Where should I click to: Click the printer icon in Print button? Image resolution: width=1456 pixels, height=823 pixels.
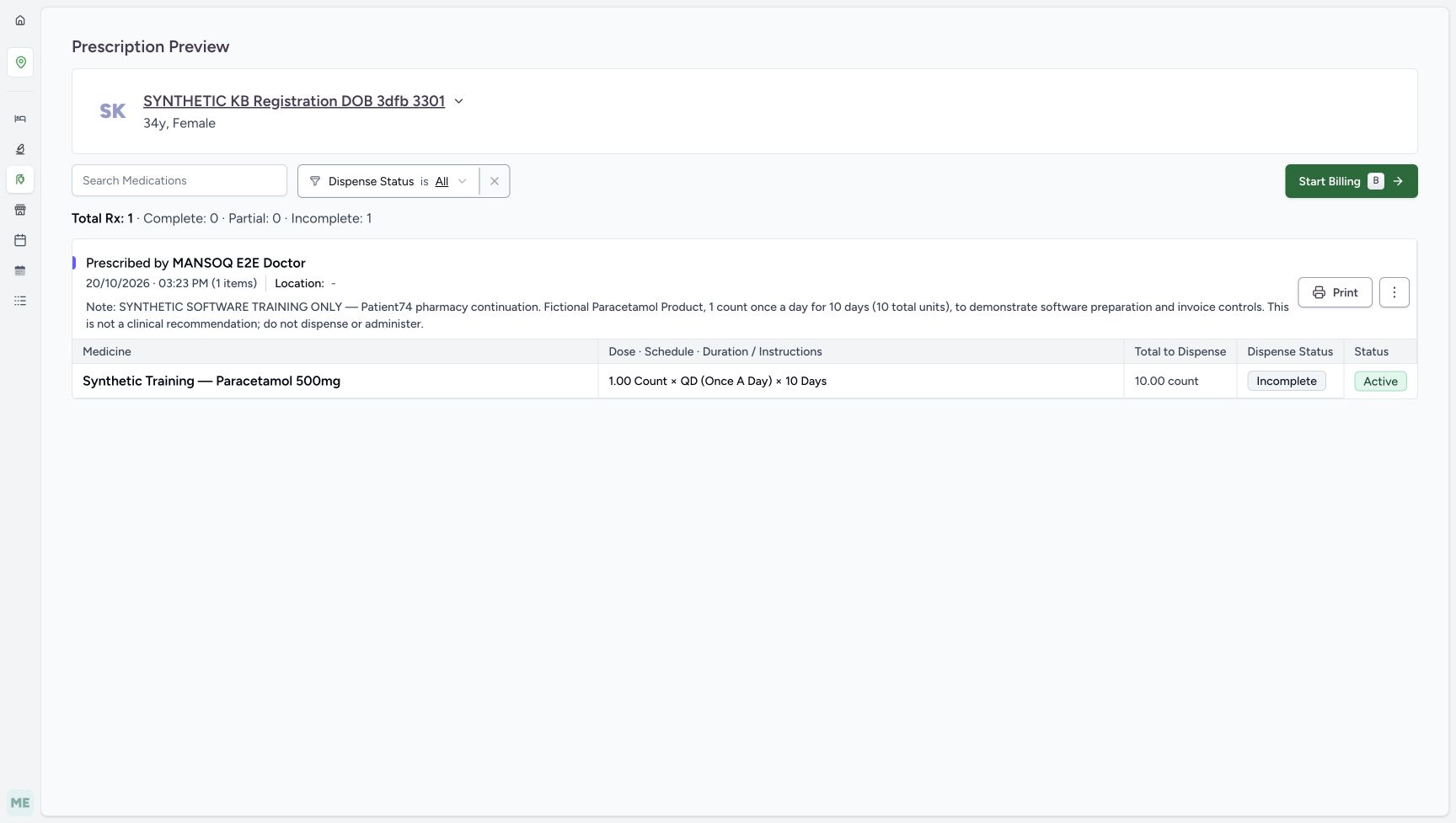click(x=1319, y=292)
